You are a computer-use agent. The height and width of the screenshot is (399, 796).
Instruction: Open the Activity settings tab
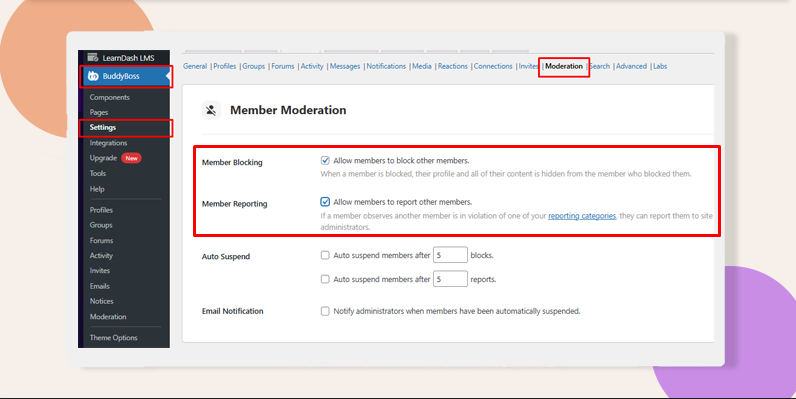[312, 66]
